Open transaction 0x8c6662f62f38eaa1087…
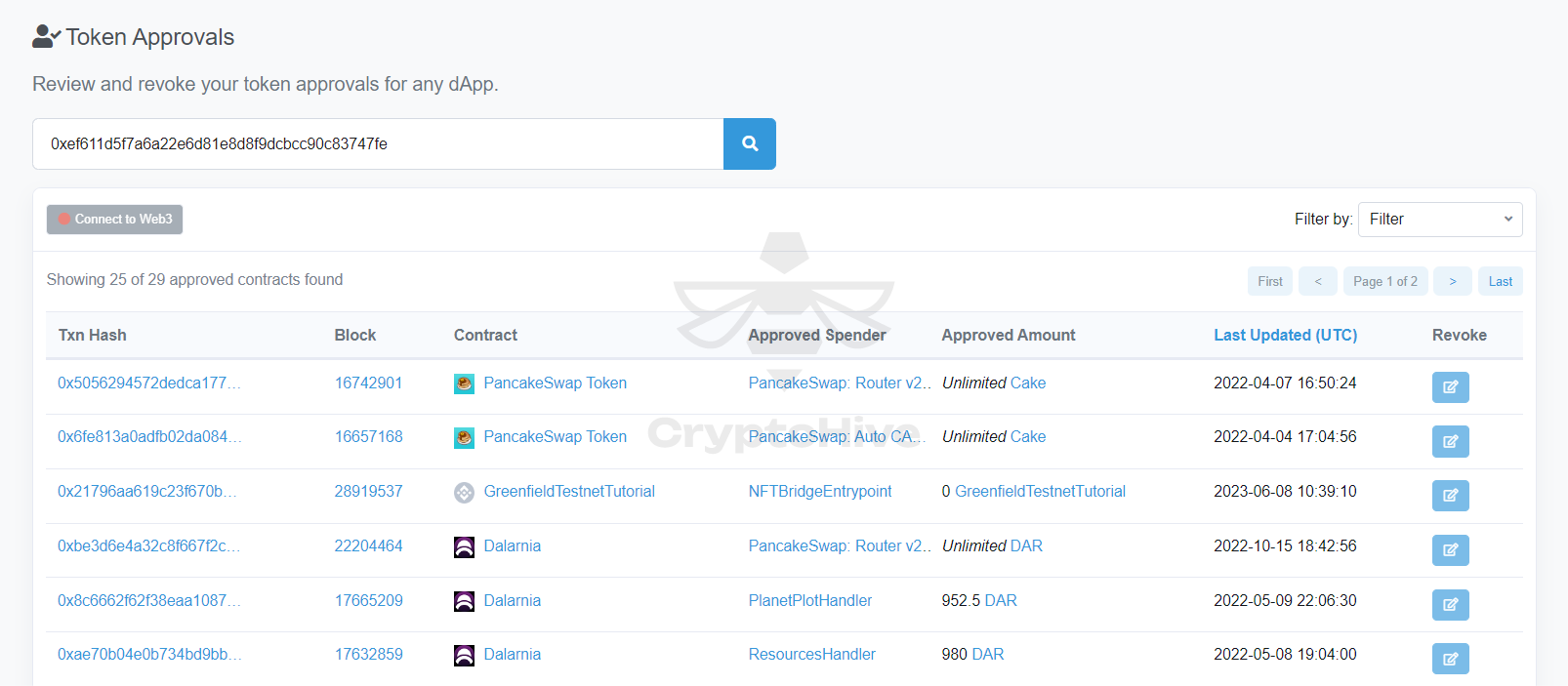Image resolution: width=1568 pixels, height=686 pixels. [x=149, y=600]
